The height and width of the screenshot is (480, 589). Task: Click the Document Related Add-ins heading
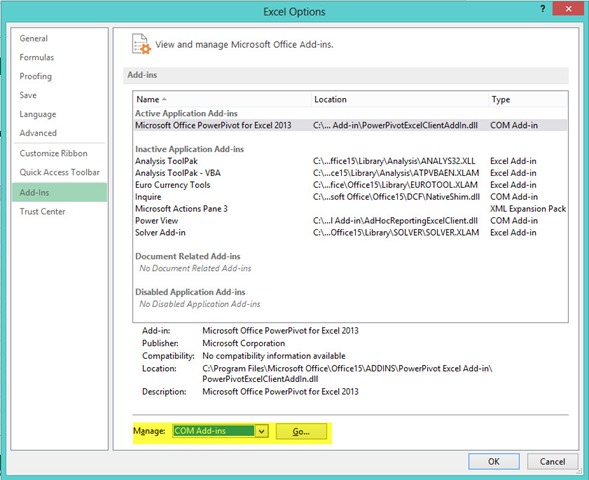coord(187,256)
